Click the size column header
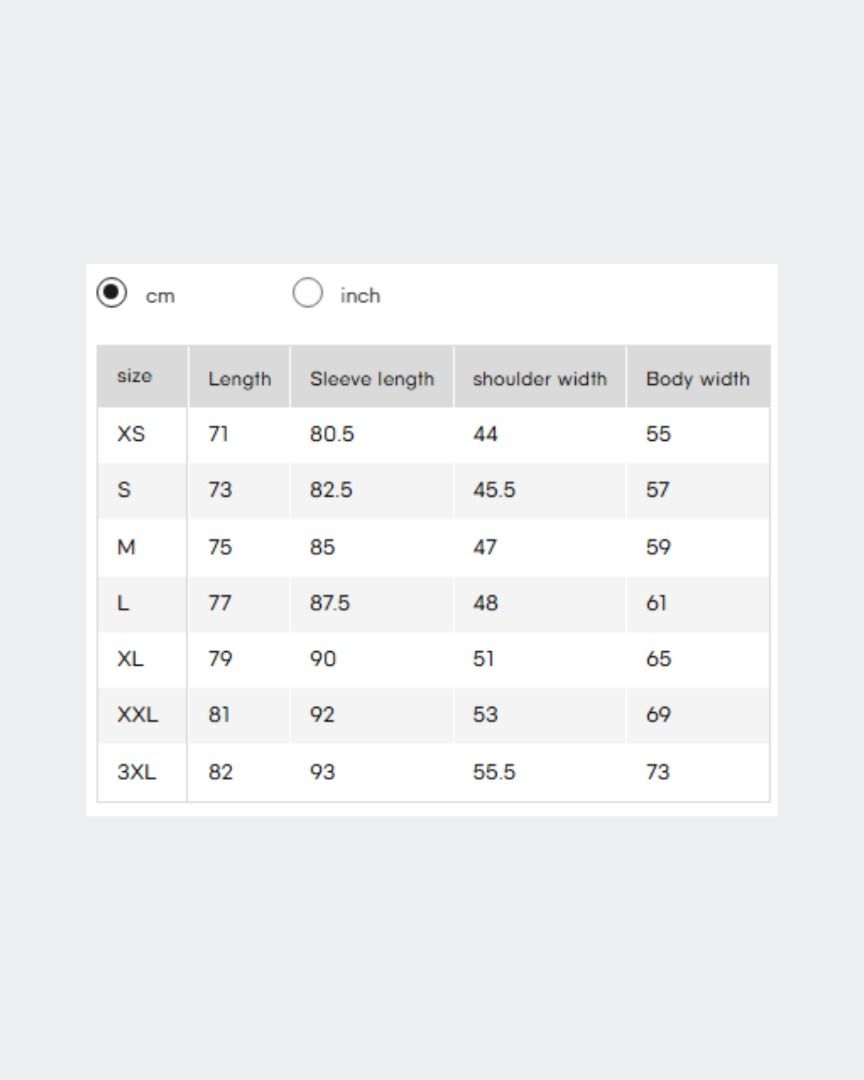 click(134, 376)
